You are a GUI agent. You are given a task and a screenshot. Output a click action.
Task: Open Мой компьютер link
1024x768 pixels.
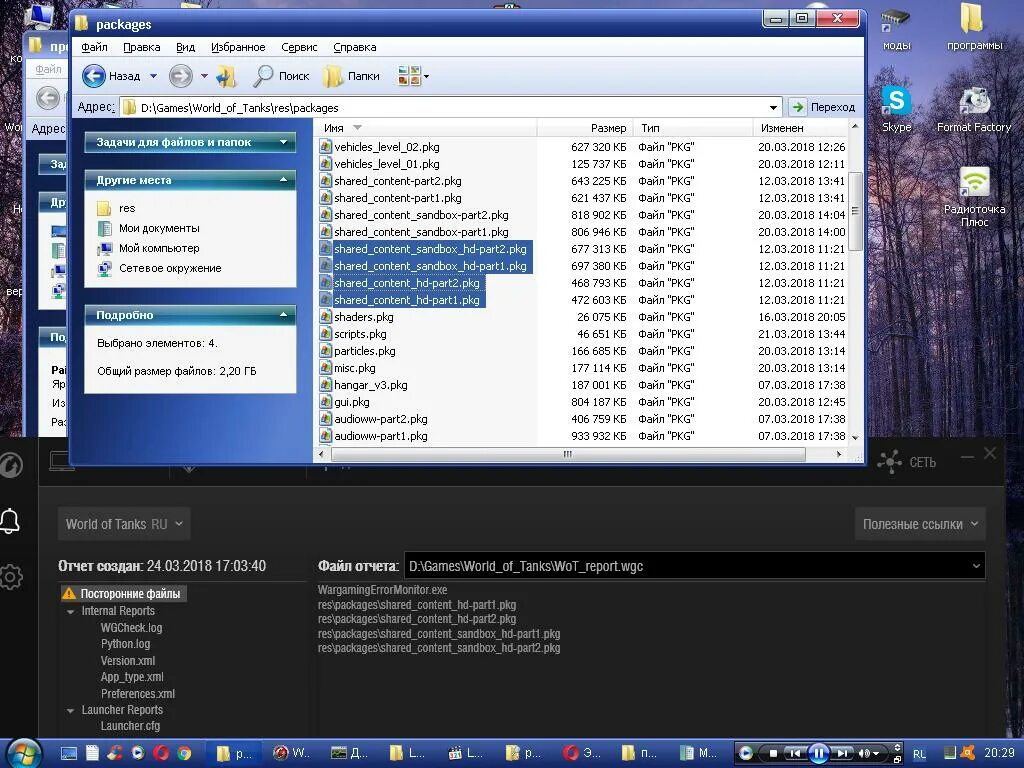[x=148, y=248]
